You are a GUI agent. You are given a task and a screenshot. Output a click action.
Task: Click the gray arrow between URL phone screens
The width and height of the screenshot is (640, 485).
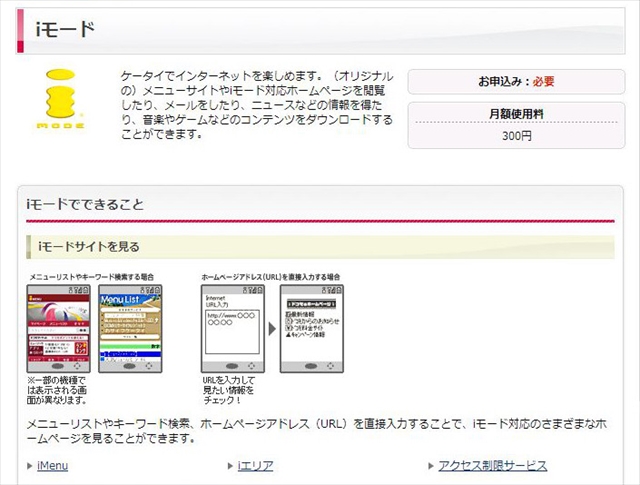click(x=272, y=329)
